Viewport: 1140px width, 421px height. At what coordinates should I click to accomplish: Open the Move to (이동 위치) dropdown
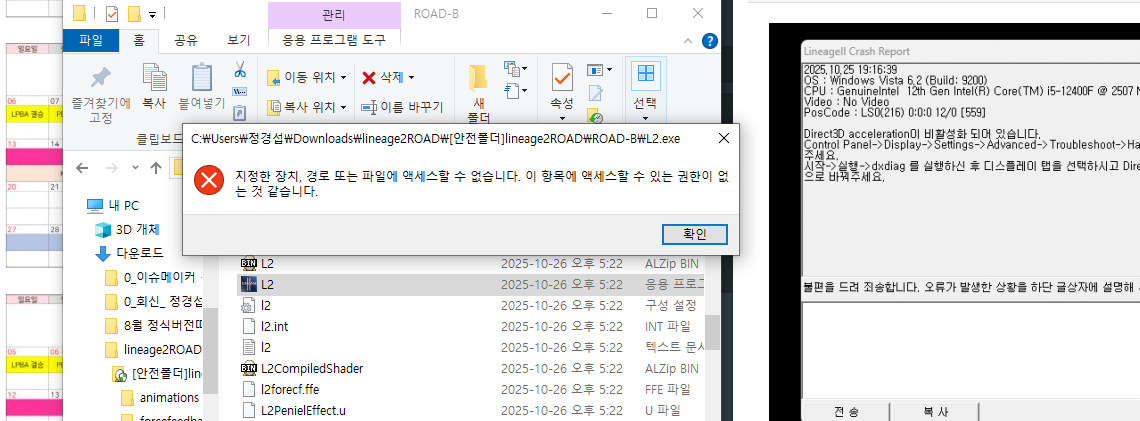pyautogui.click(x=307, y=77)
